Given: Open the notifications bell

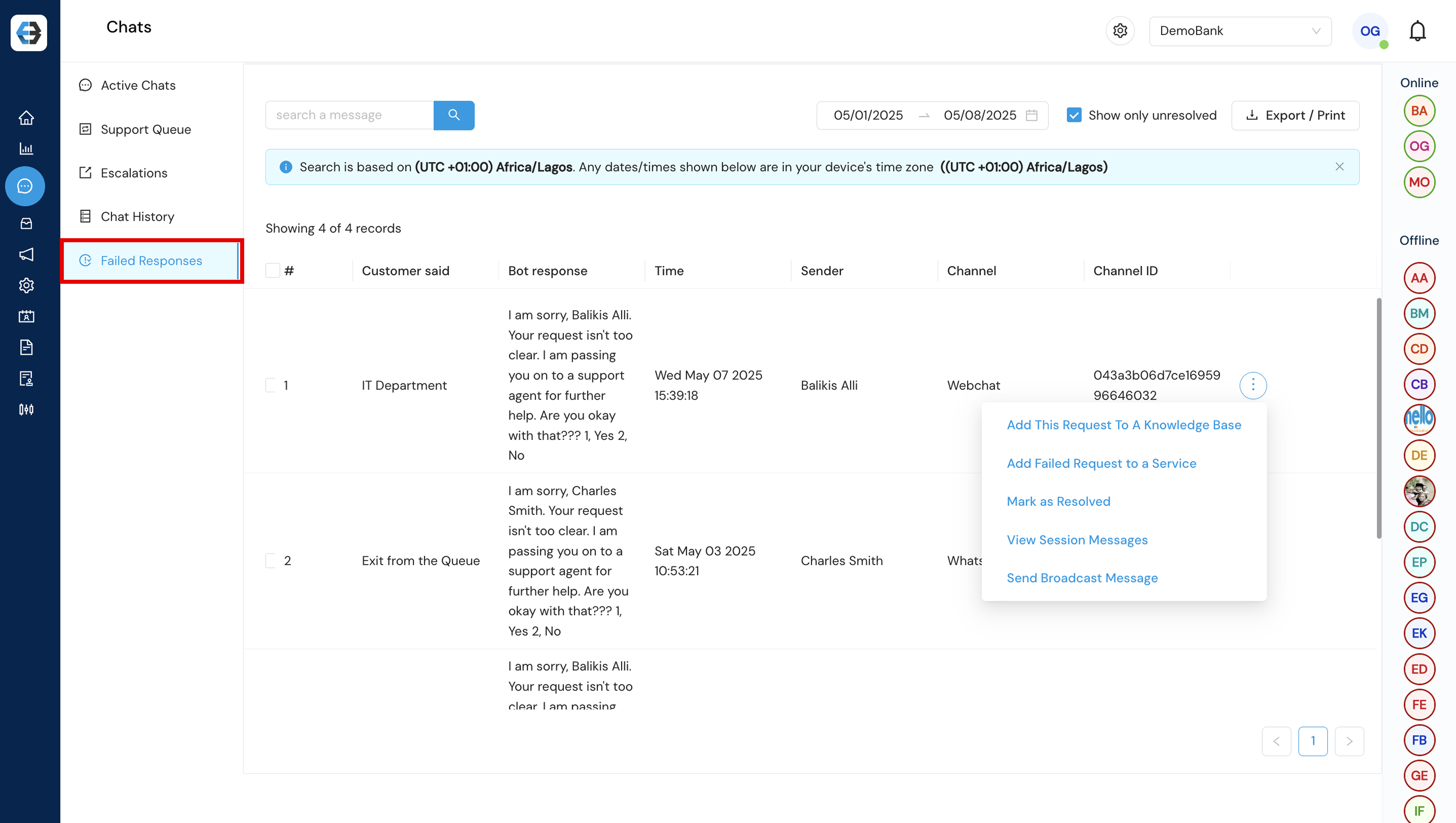Looking at the screenshot, I should (1417, 31).
